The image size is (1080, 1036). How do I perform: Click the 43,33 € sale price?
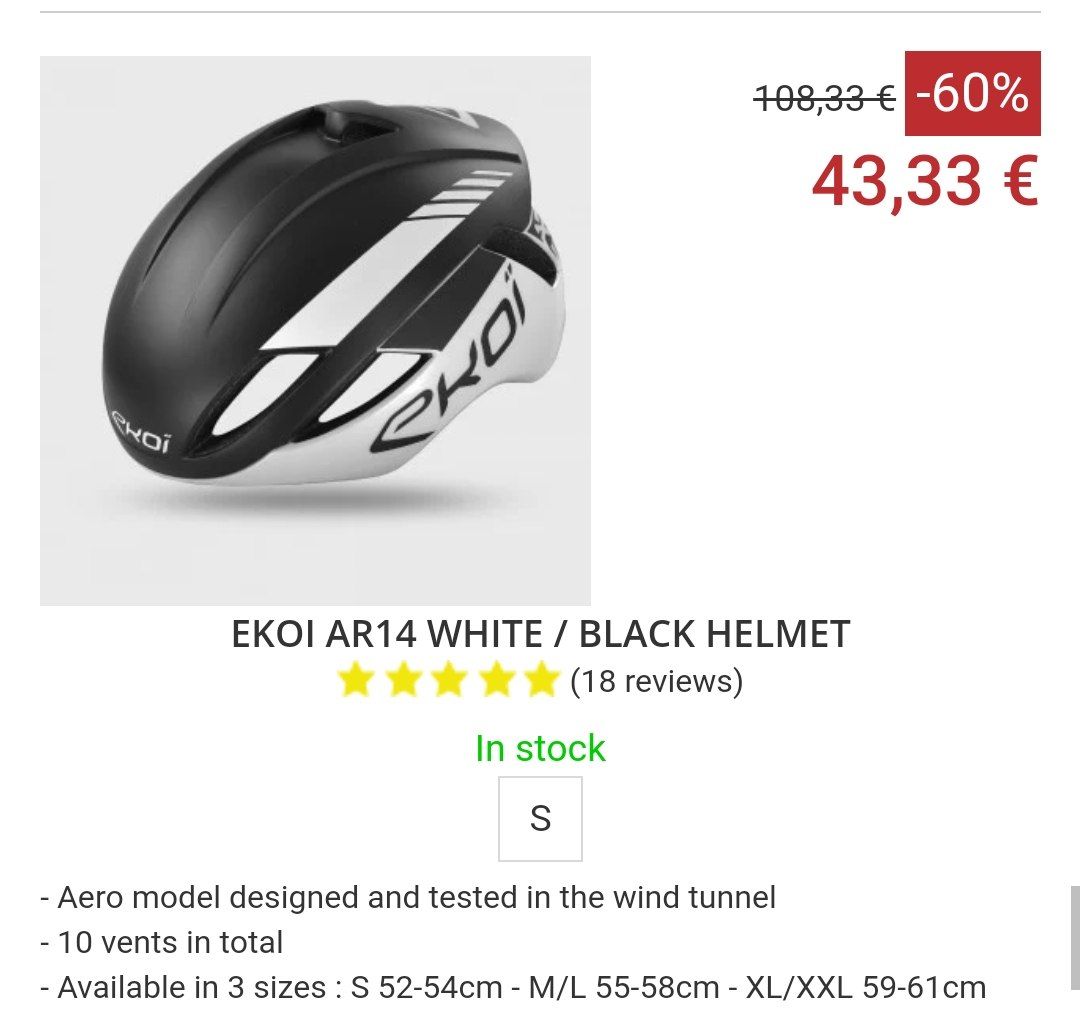coord(925,181)
